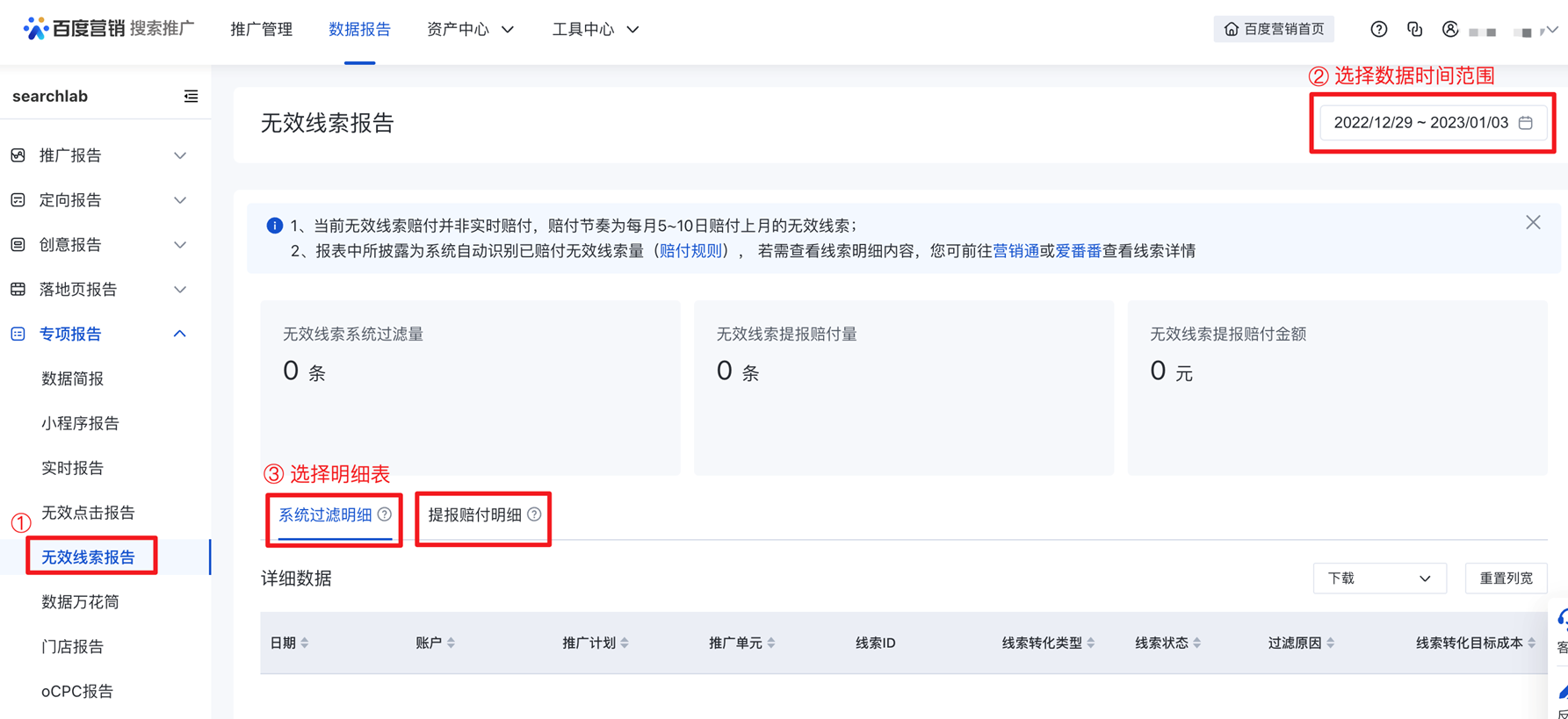The width and height of the screenshot is (1568, 719).
Task: Click help icon beside 系统过滤明细 tab
Action: 385,514
